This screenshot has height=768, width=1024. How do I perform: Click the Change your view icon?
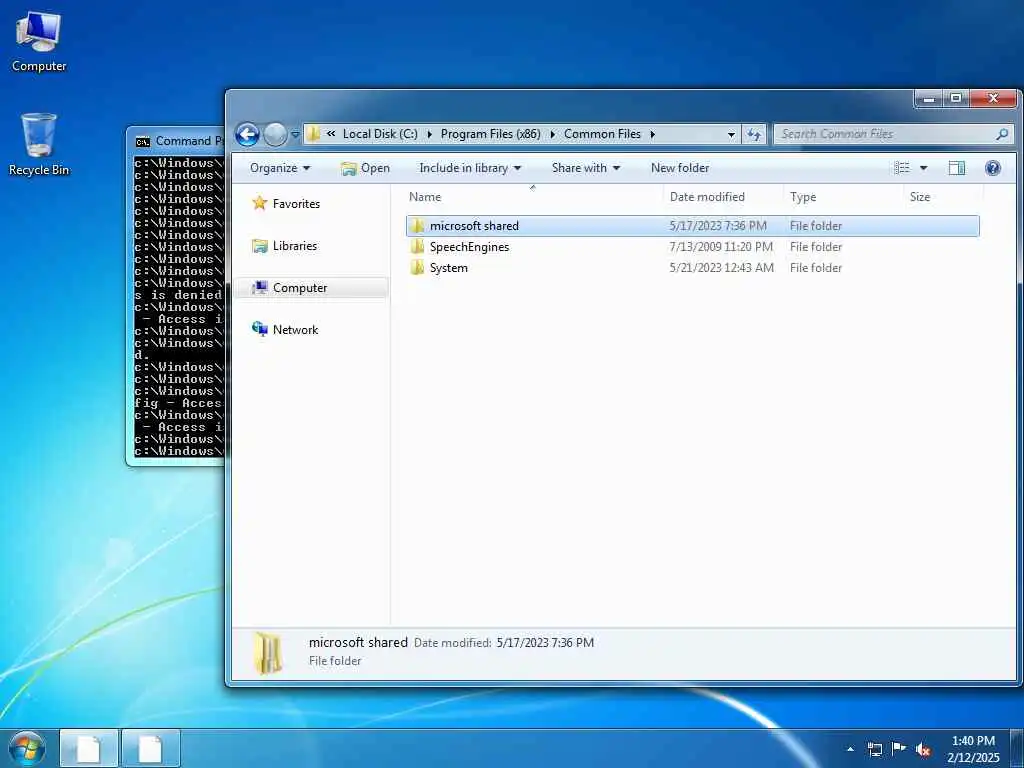coord(902,168)
